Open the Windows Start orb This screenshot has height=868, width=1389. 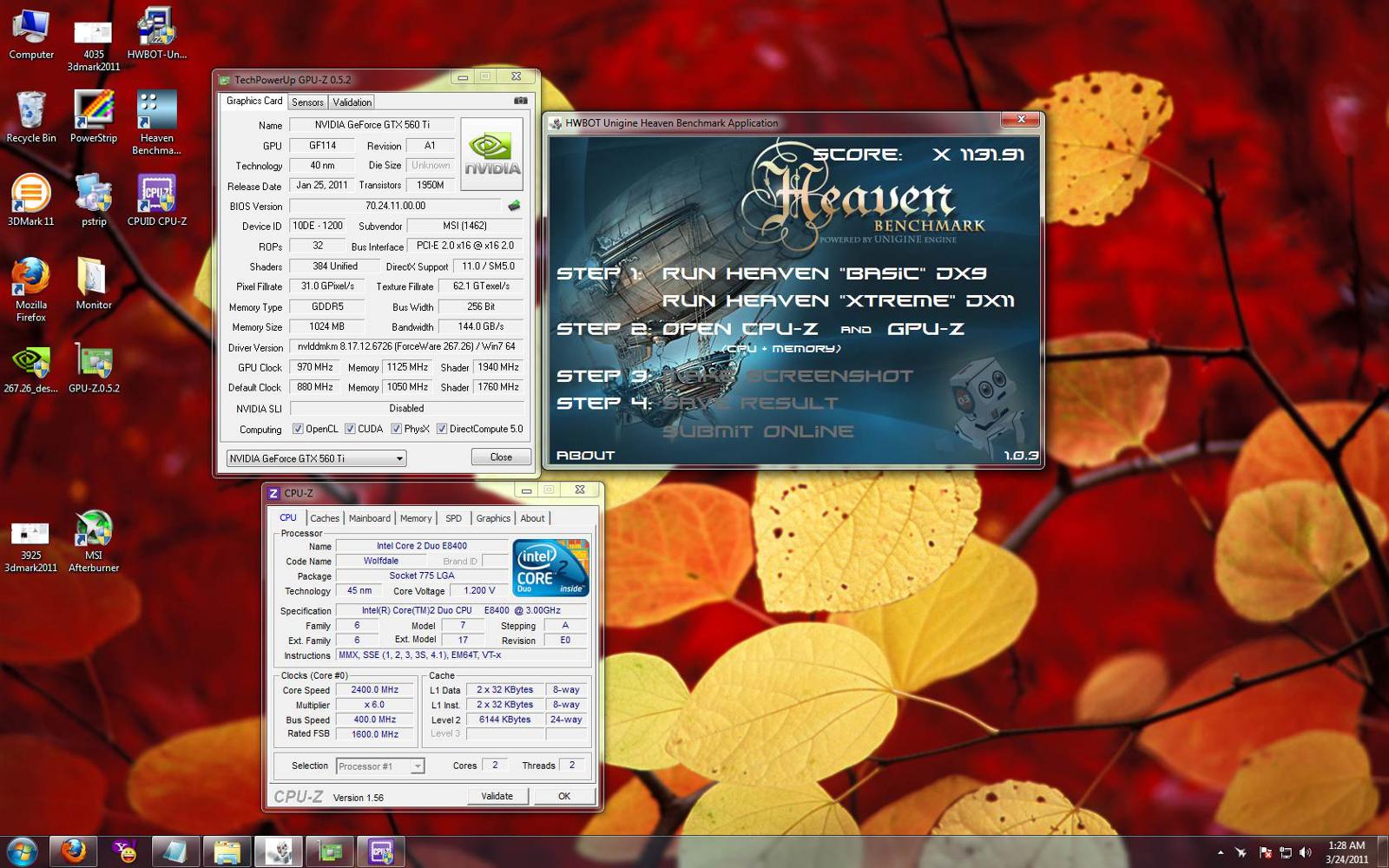click(x=22, y=852)
